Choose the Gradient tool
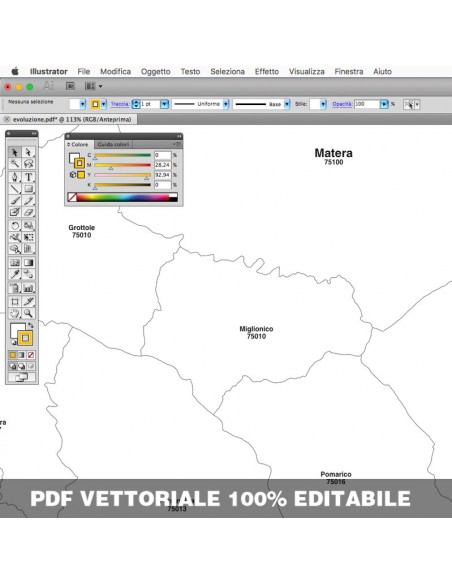This screenshot has width=452, height=584. click(x=28, y=263)
